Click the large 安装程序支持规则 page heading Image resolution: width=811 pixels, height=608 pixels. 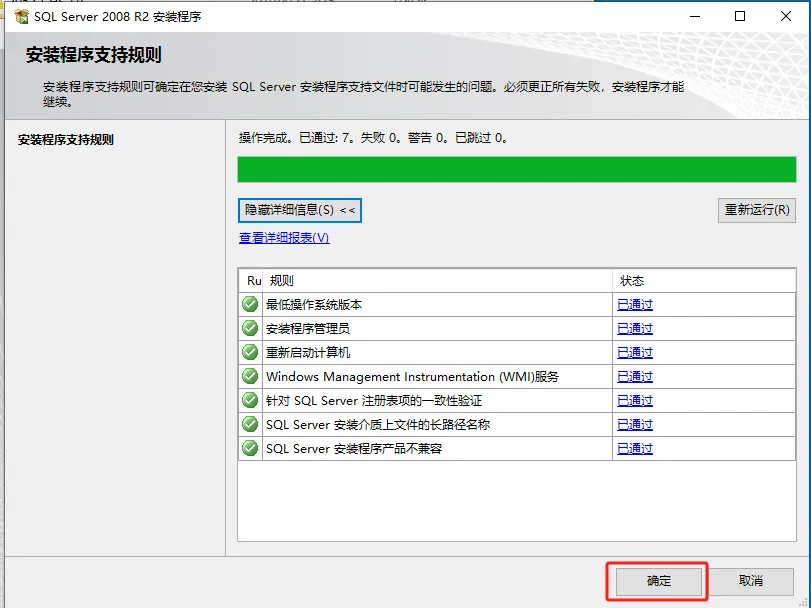point(94,55)
